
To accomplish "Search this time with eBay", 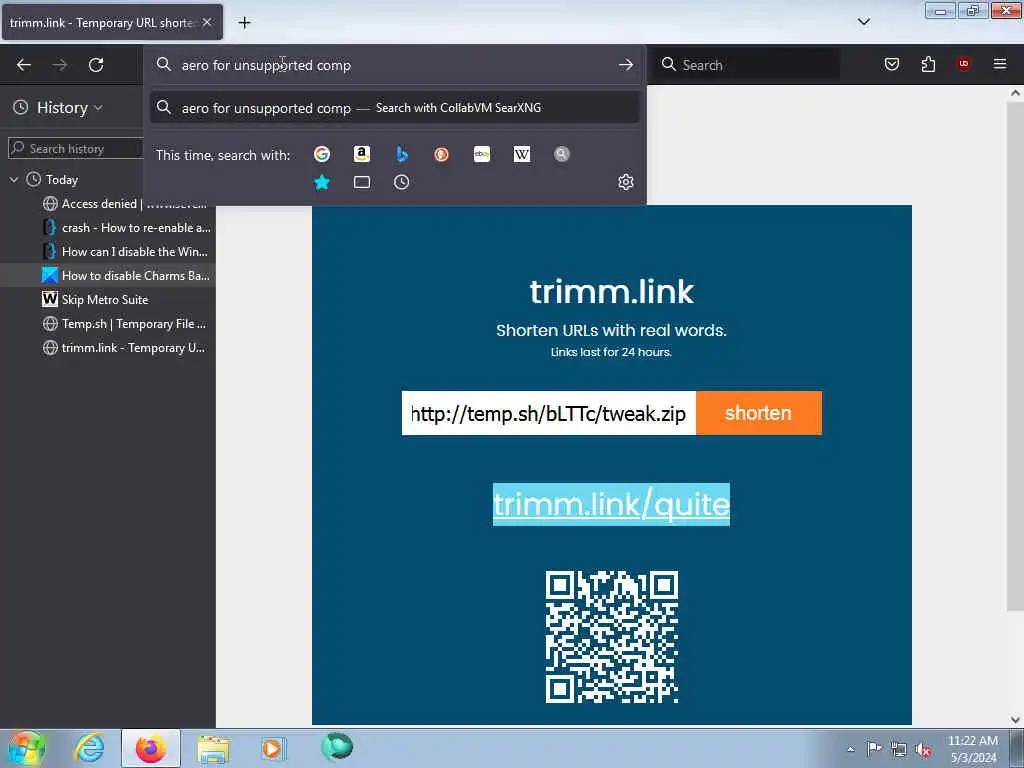I will tap(481, 154).
